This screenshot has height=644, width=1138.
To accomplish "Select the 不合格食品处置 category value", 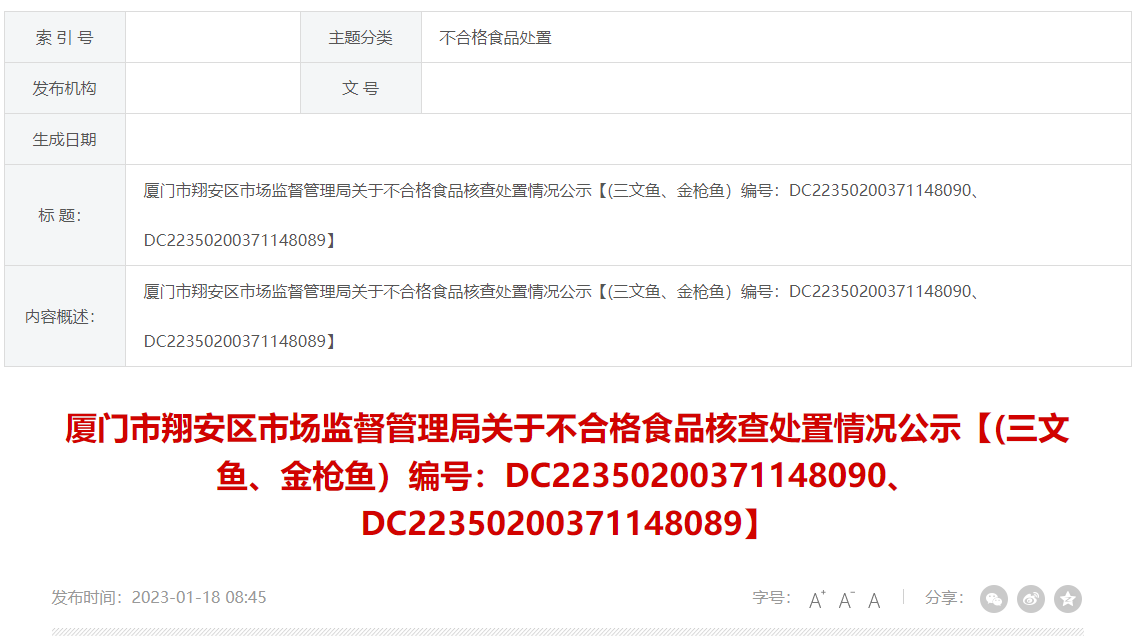I will [496, 38].
